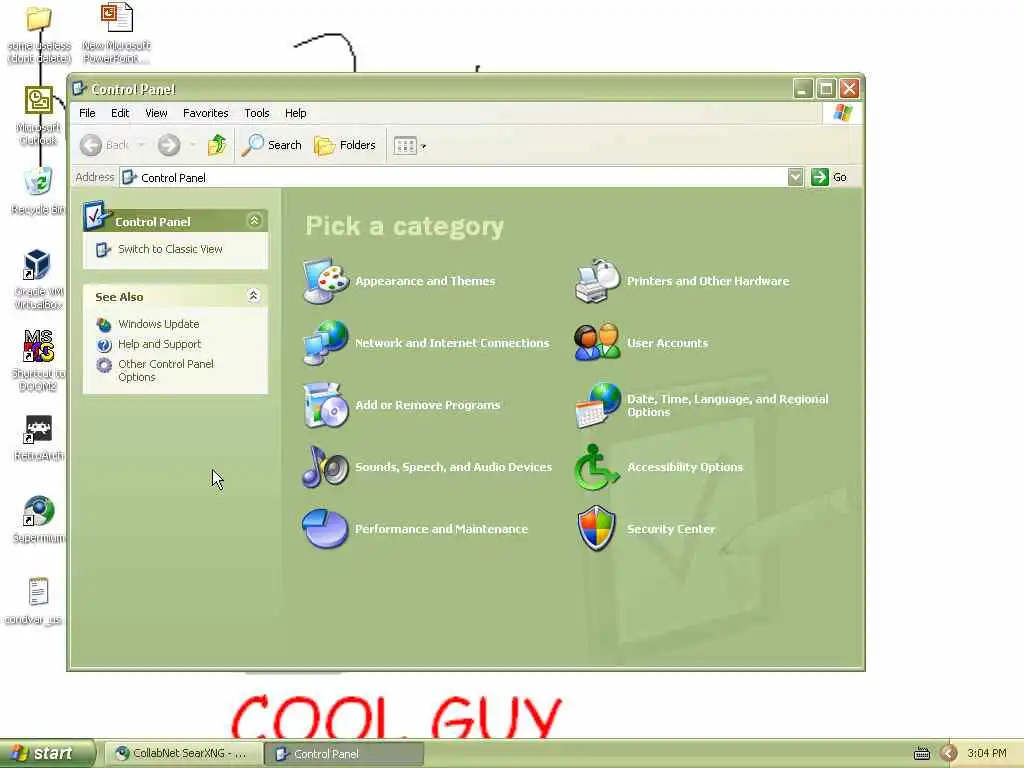Click the Back arrow toolbar button
The height and width of the screenshot is (768, 1024).
(91, 145)
